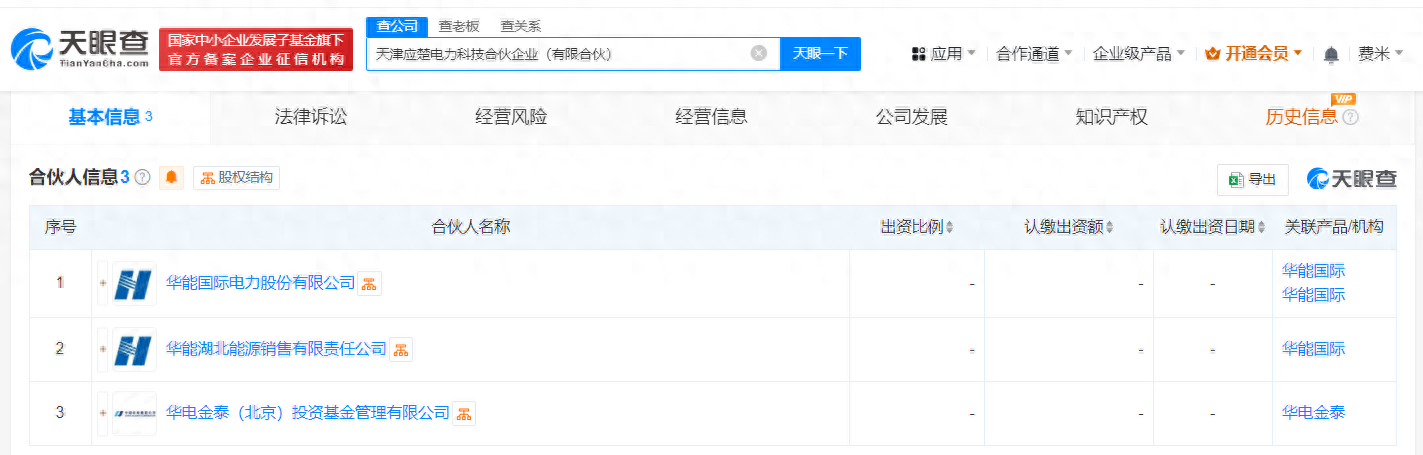The image size is (1423, 455).
Task: Open the 公司发展 tab
Action: click(x=911, y=117)
